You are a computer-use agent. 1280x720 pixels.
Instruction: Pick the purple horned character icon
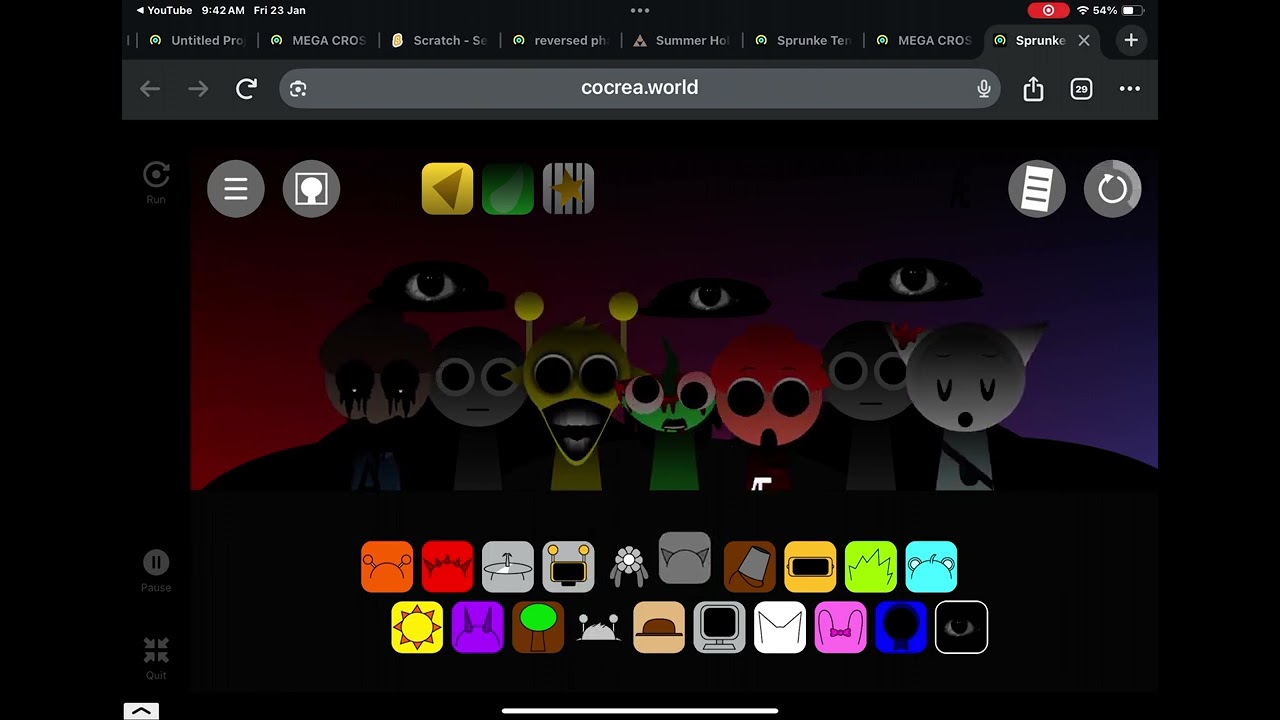click(477, 627)
